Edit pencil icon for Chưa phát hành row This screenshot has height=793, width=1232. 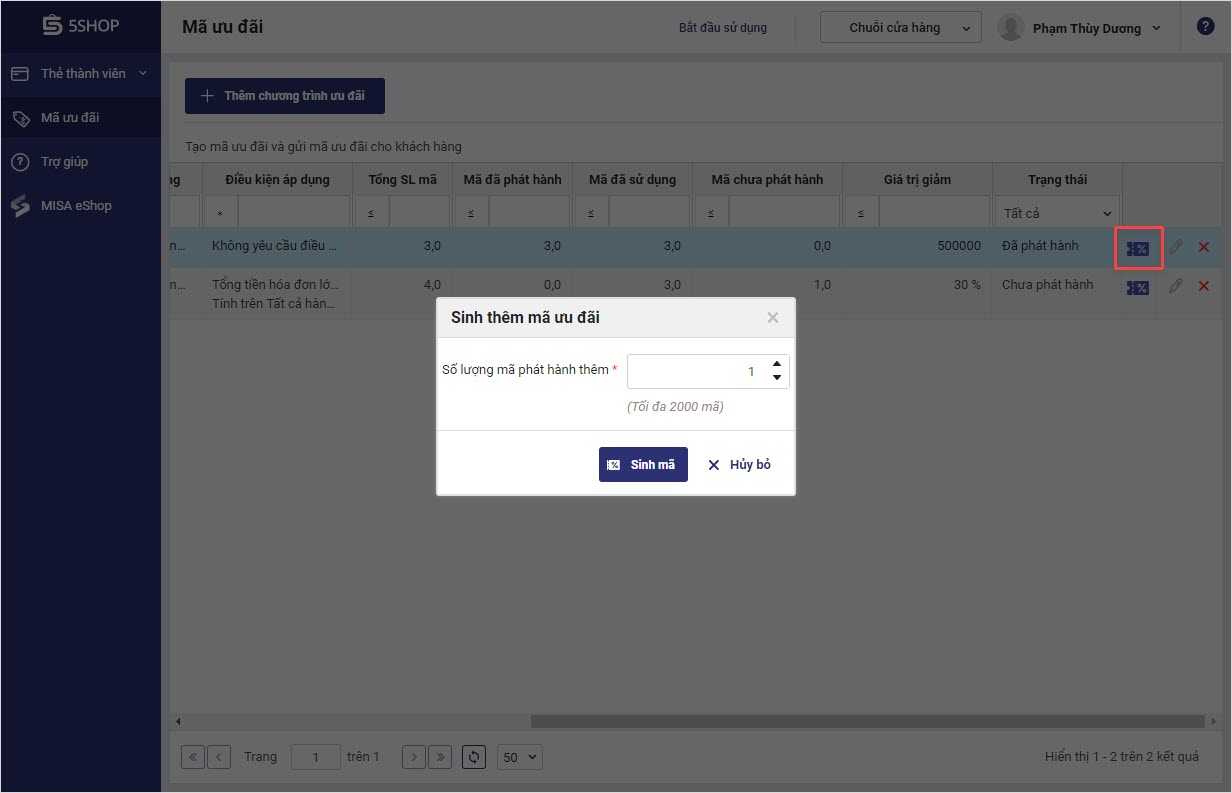pyautogui.click(x=1176, y=286)
